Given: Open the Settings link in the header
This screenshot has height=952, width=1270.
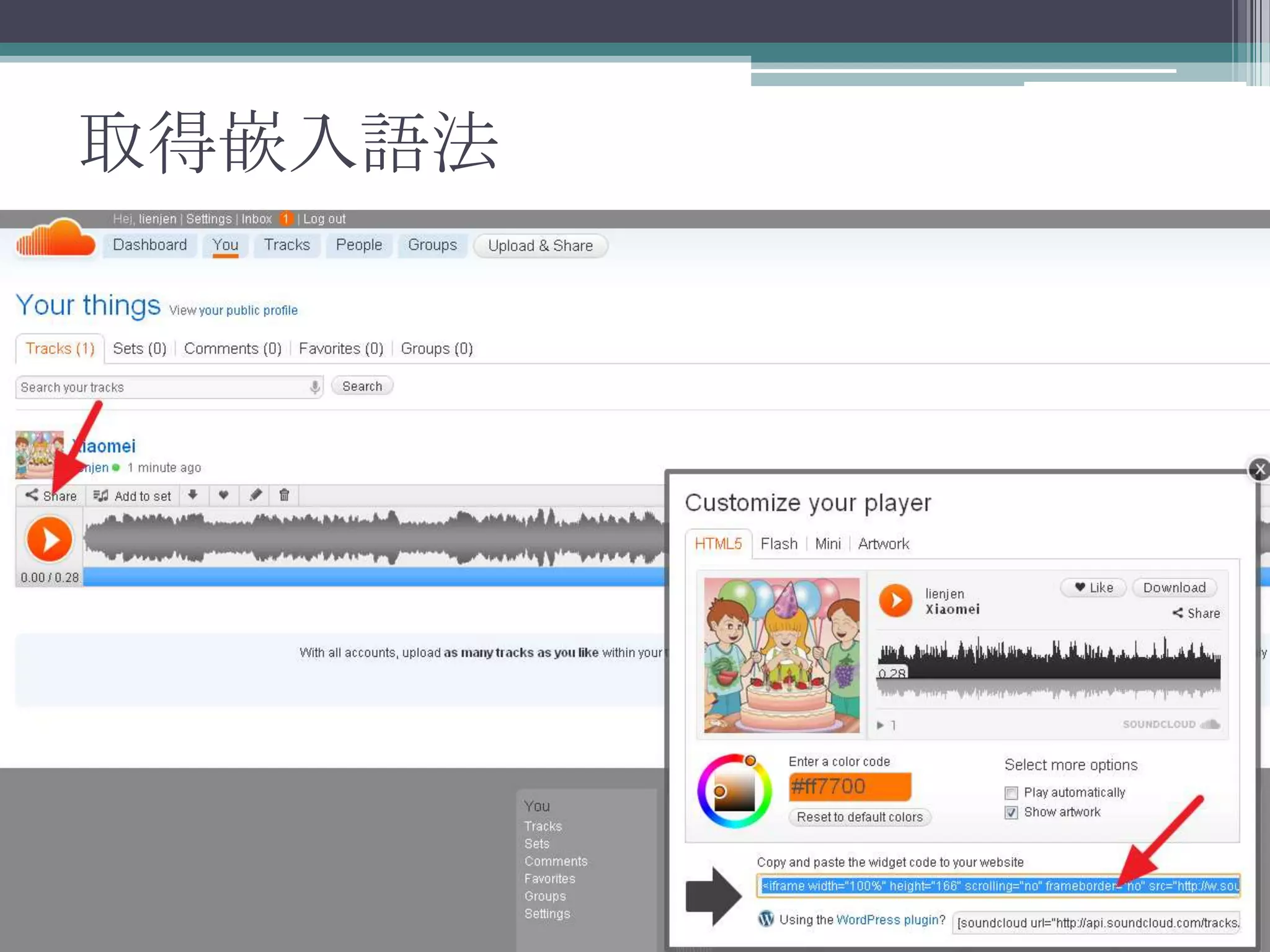Looking at the screenshot, I should click(208, 219).
